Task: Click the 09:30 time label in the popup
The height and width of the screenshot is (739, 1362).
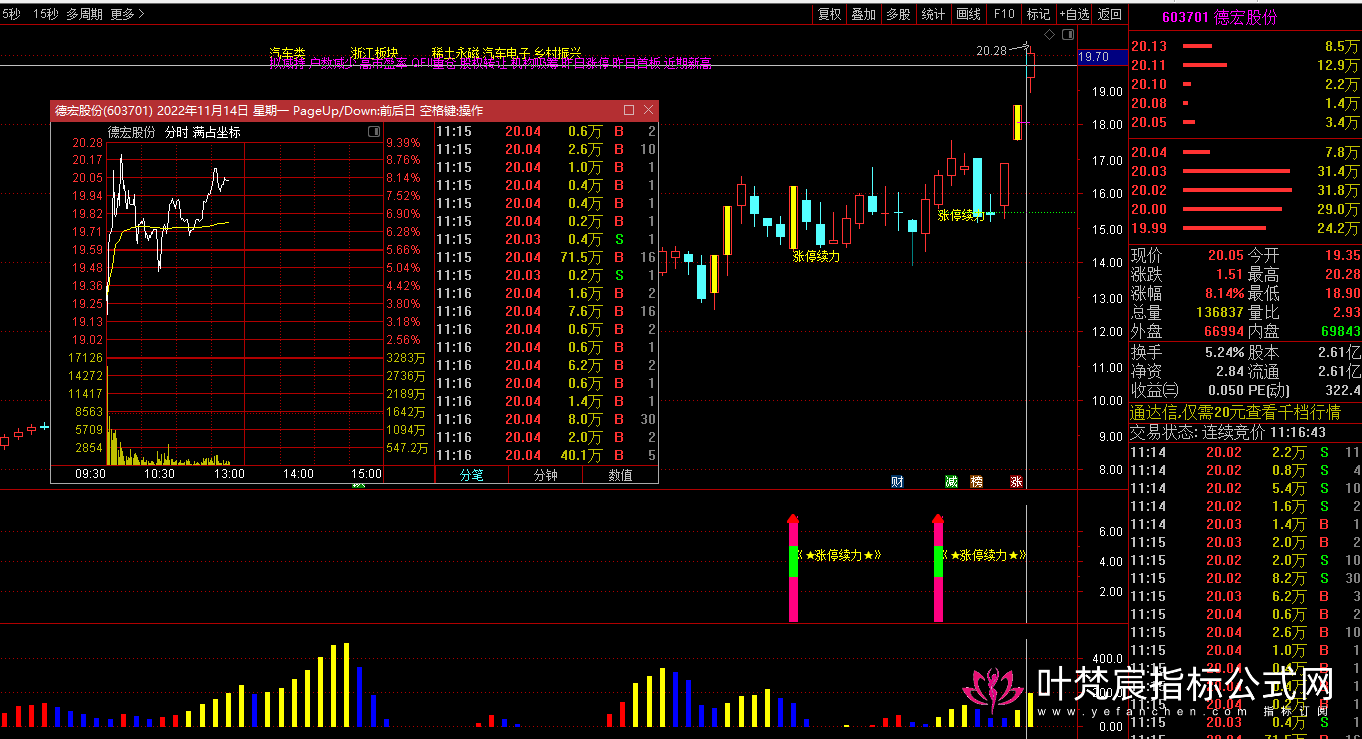Action: coord(90,474)
